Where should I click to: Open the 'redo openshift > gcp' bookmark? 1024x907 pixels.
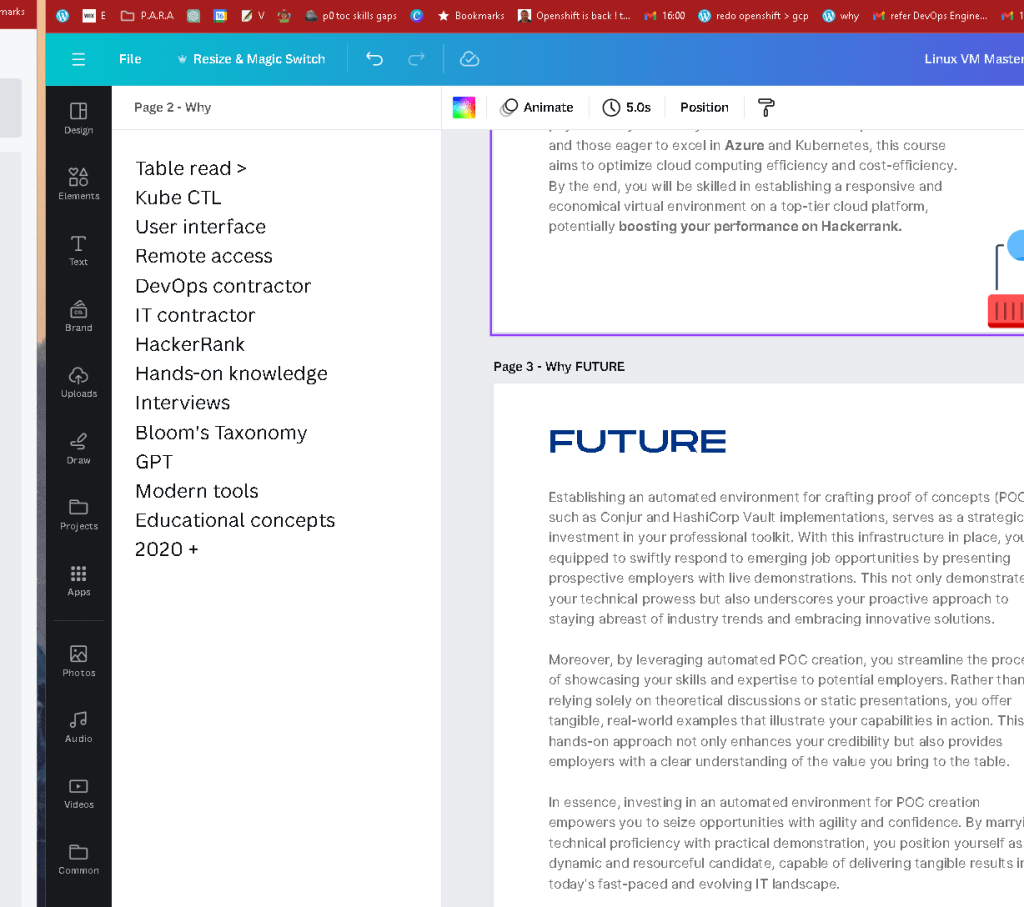[753, 16]
